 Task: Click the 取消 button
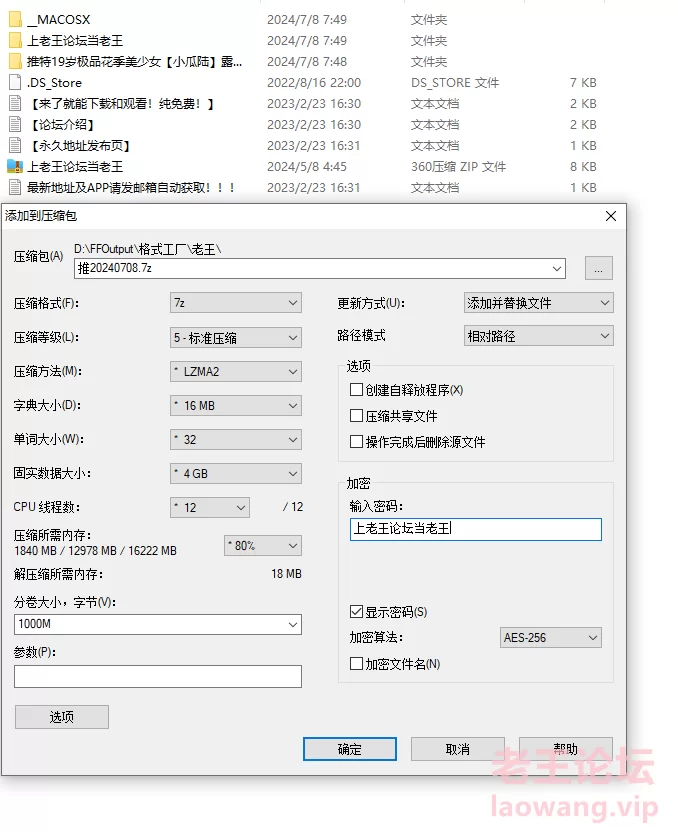tap(457, 749)
